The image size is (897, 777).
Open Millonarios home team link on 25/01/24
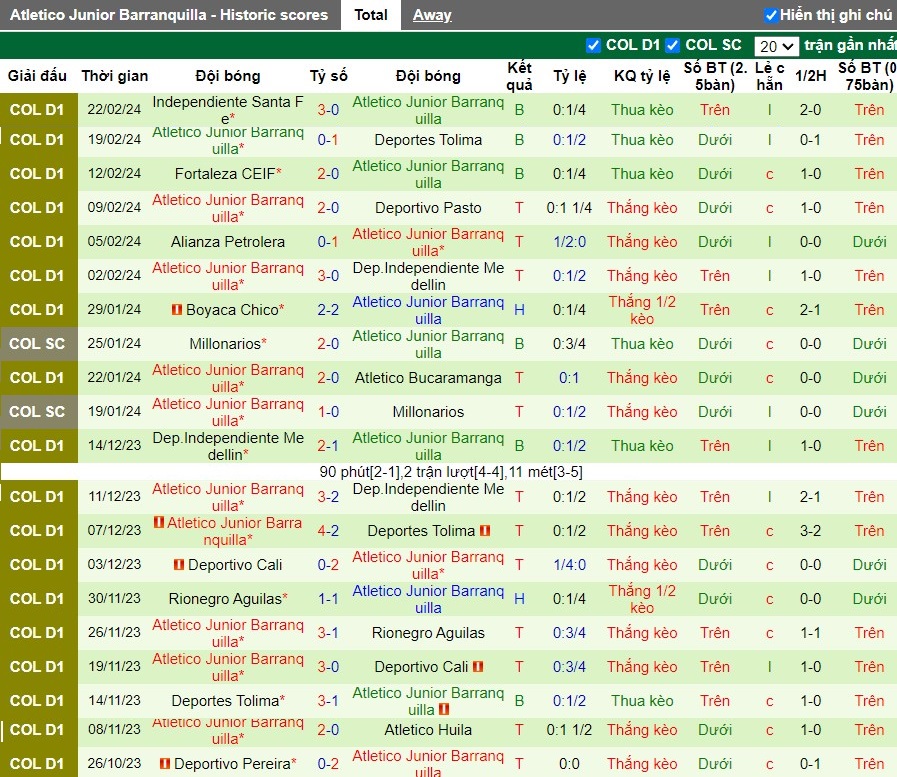(225, 343)
